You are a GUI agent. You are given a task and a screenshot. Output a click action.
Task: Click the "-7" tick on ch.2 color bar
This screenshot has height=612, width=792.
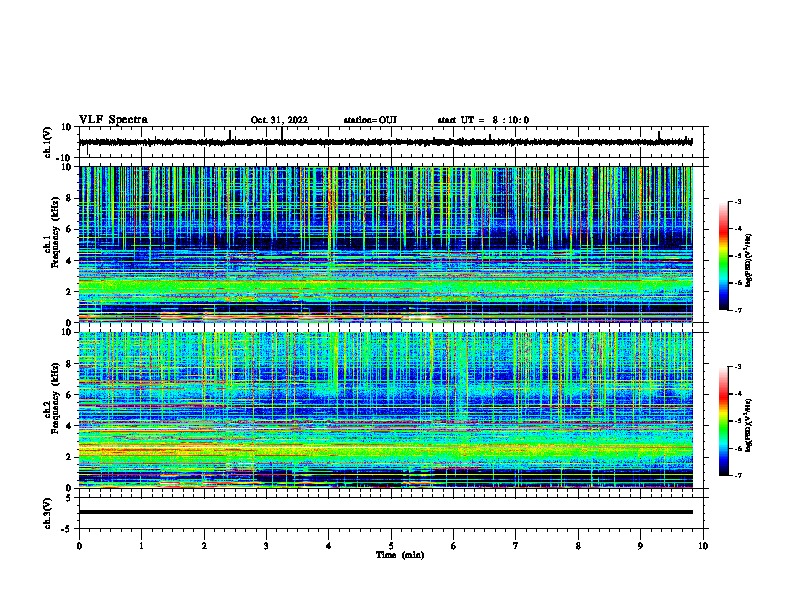point(738,476)
